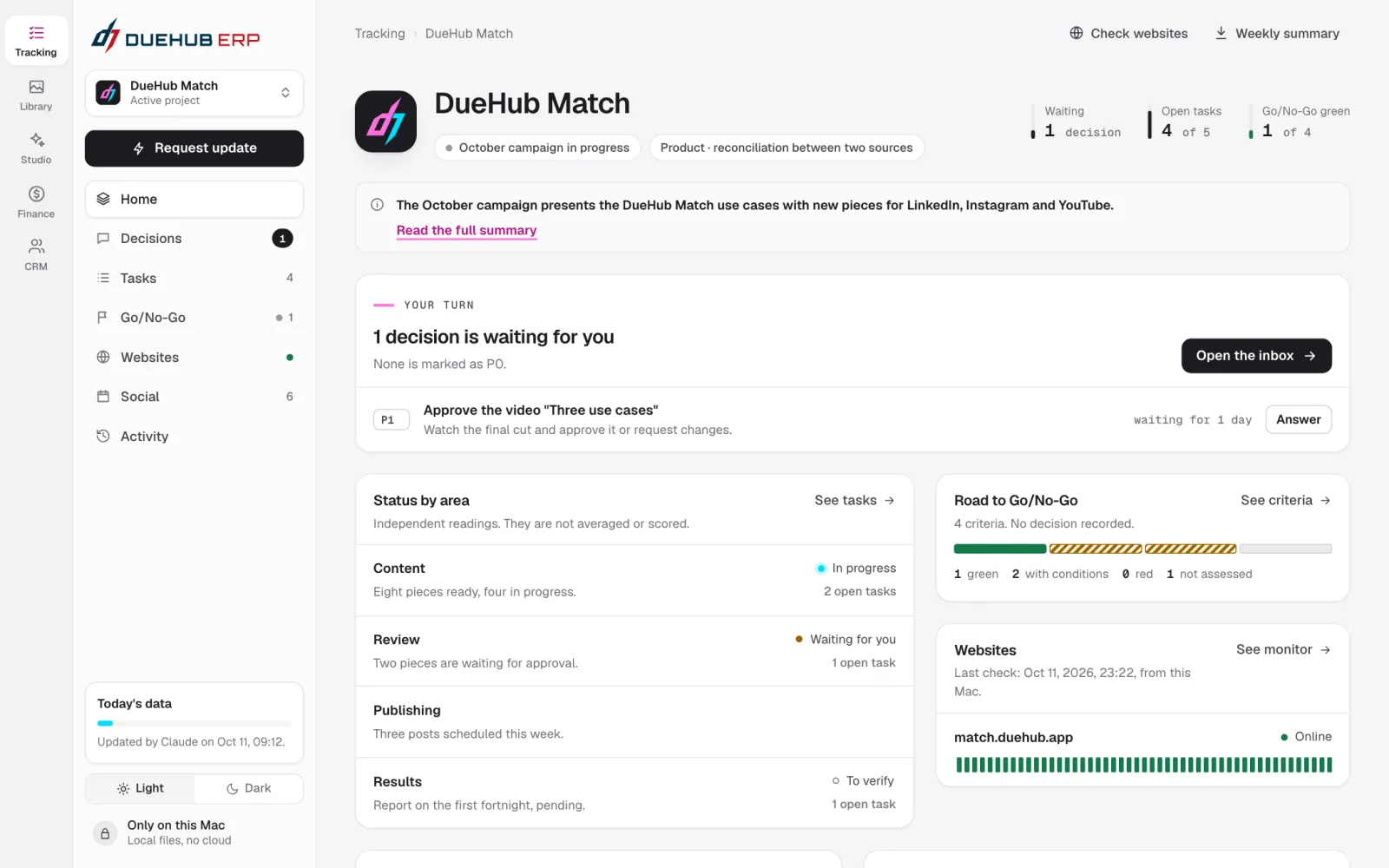Open Tasks in the sidebar

click(x=194, y=278)
